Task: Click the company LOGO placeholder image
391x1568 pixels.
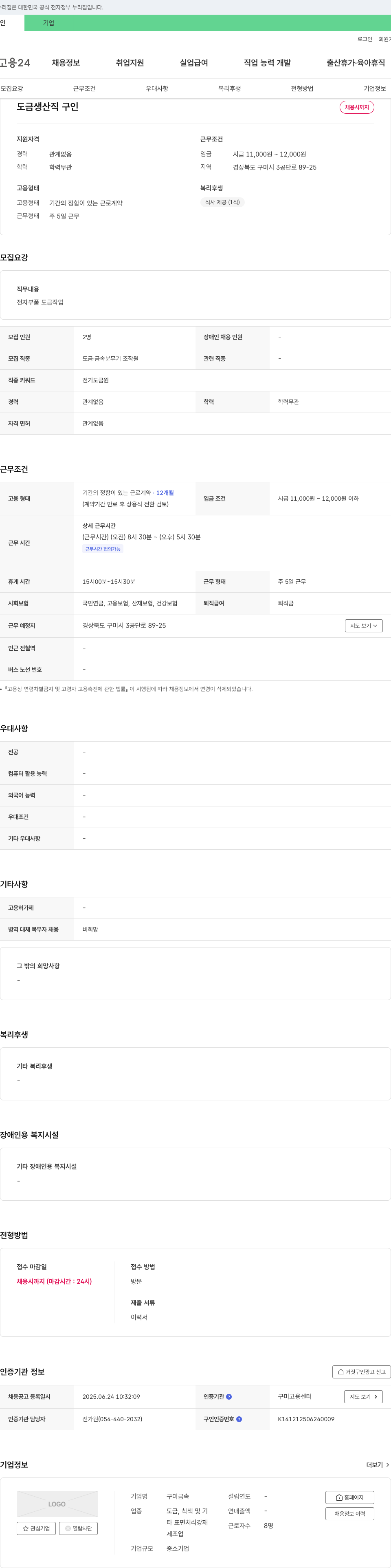Action: point(57,1504)
